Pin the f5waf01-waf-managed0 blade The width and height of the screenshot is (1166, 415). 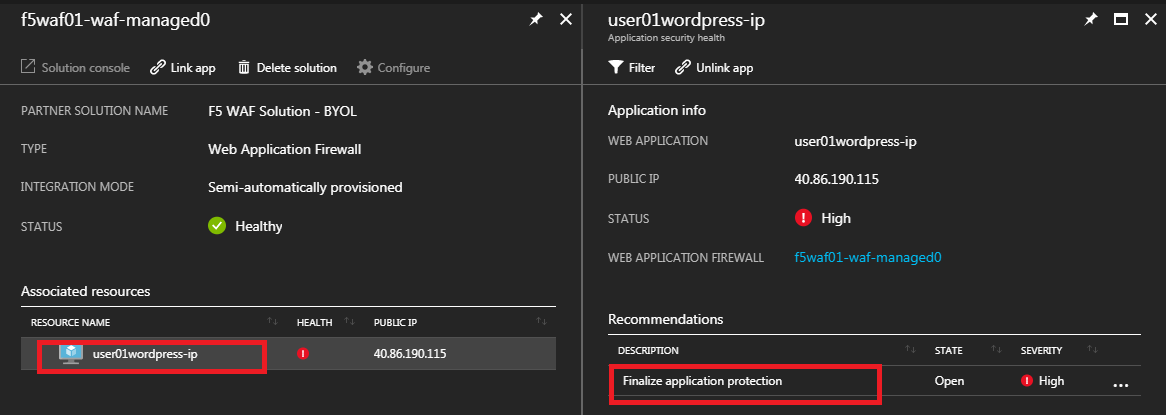tap(535, 20)
